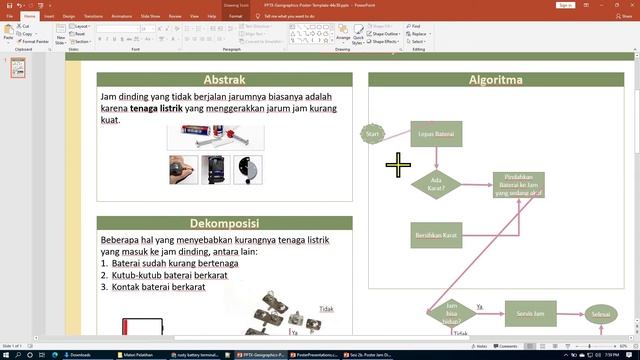Viewport: 640px width, 360px height.
Task: Click the Cut scissors command
Action: coord(23,26)
